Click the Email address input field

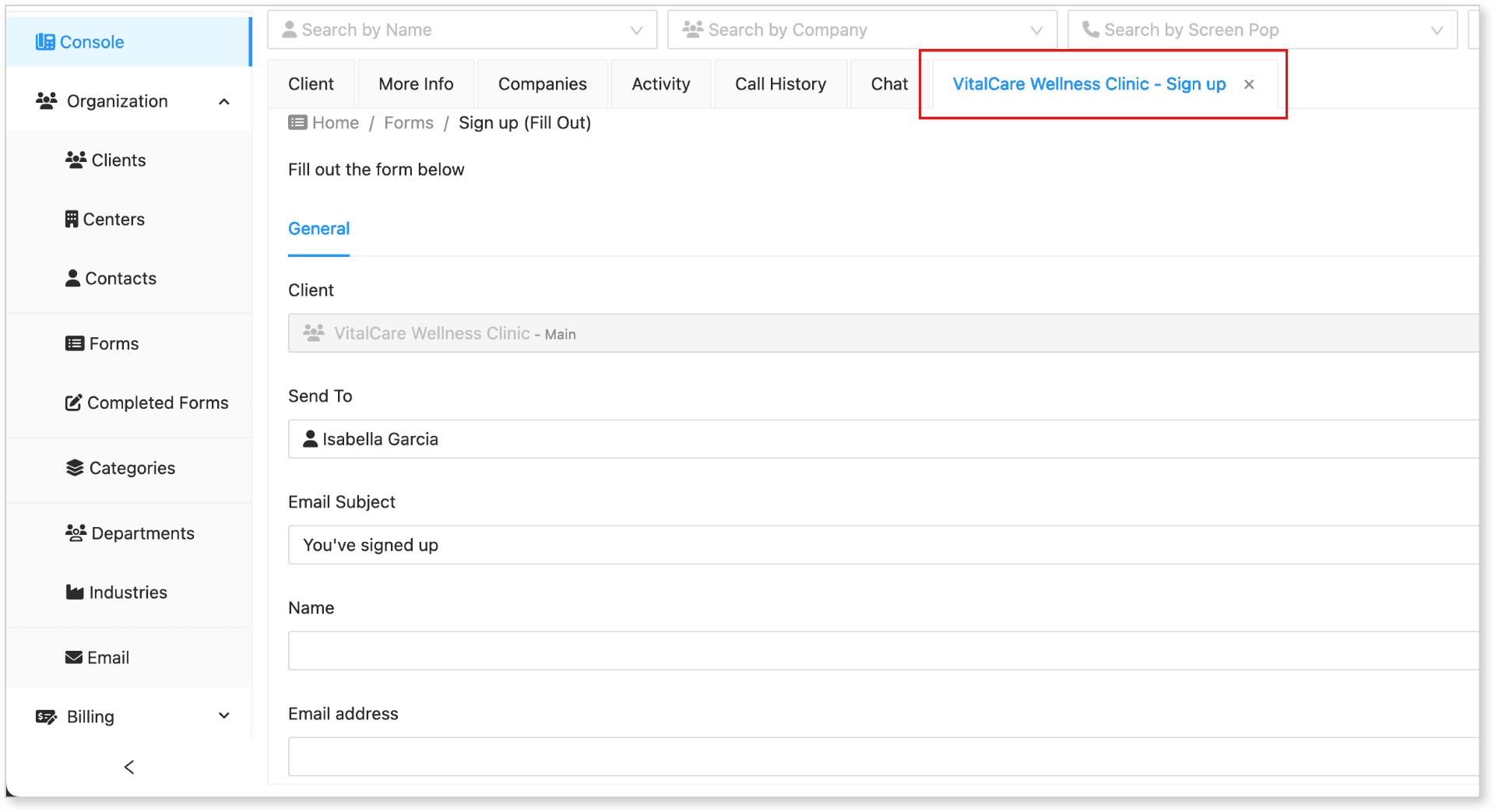click(883, 757)
